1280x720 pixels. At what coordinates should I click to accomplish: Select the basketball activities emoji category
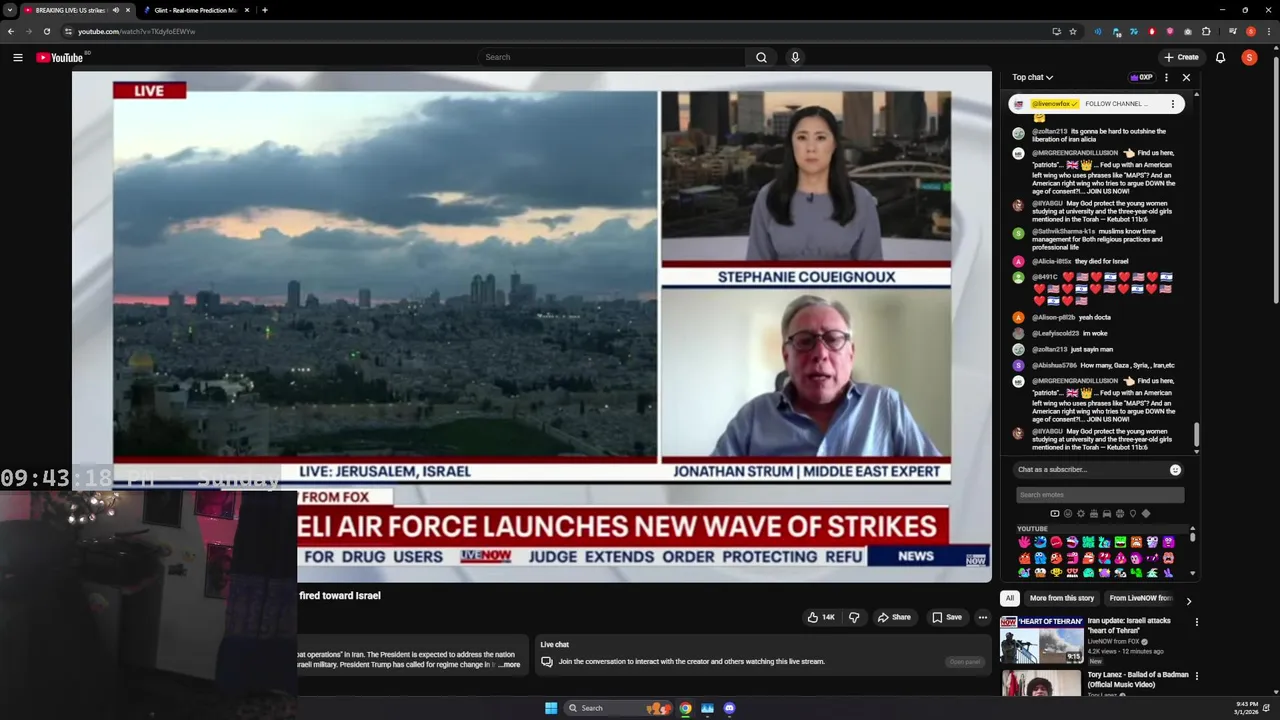pyautogui.click(x=1119, y=514)
